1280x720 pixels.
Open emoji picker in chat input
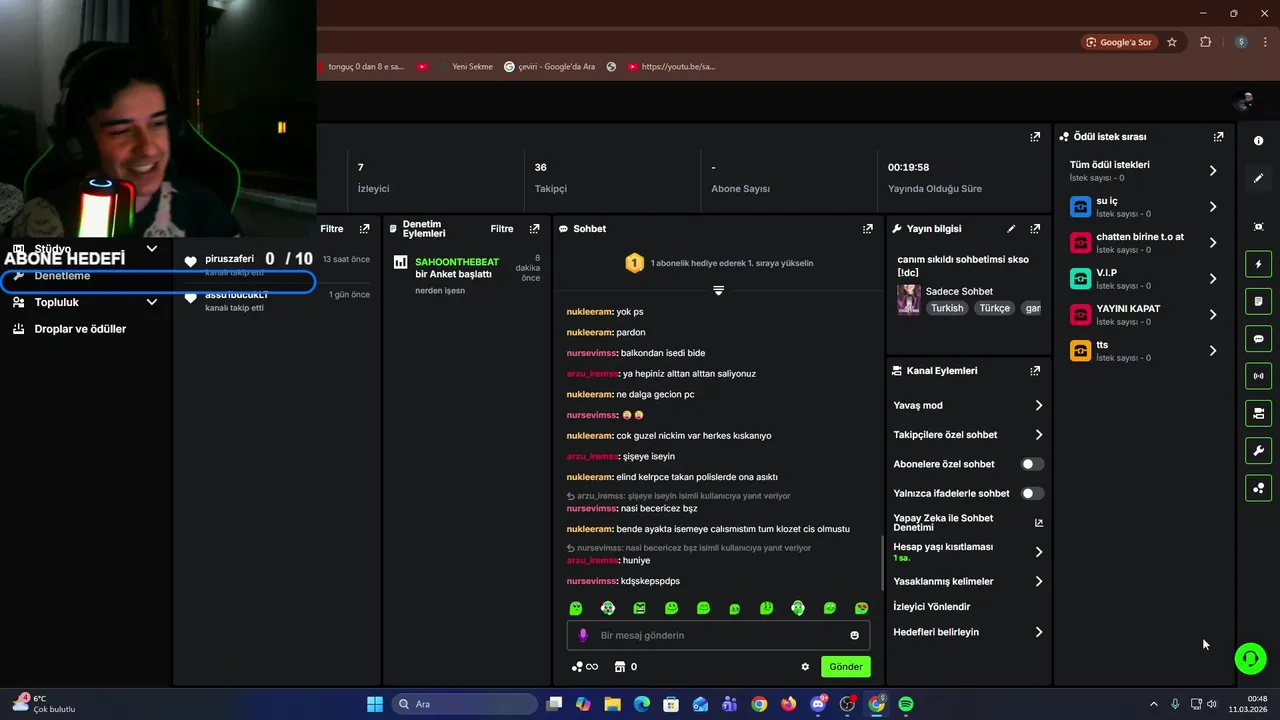point(854,635)
